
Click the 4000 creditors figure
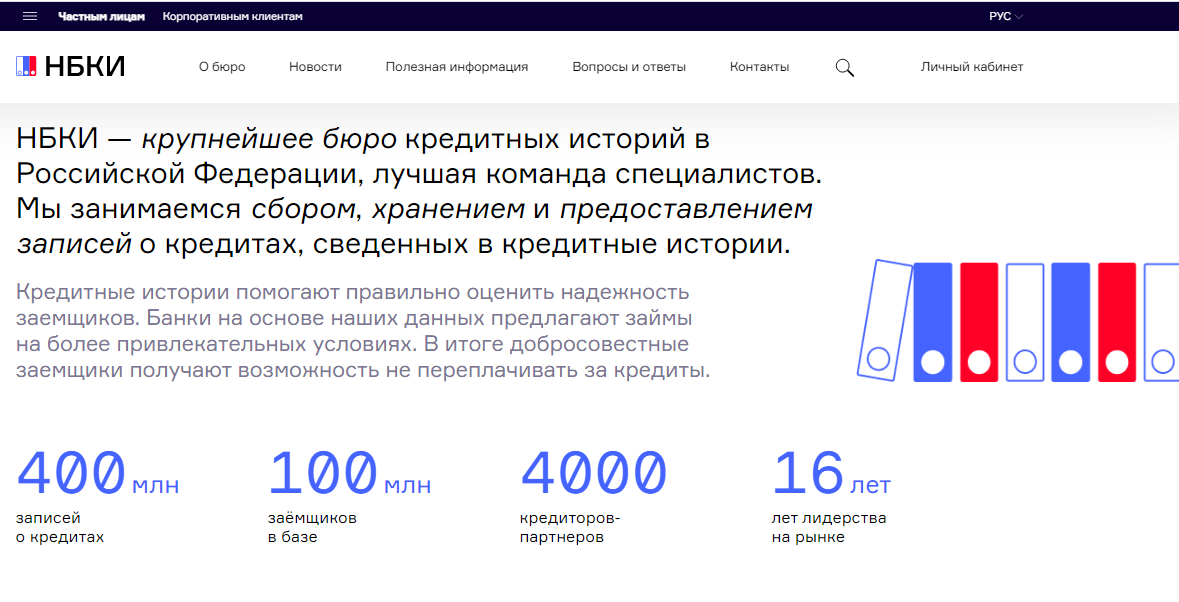(x=593, y=473)
